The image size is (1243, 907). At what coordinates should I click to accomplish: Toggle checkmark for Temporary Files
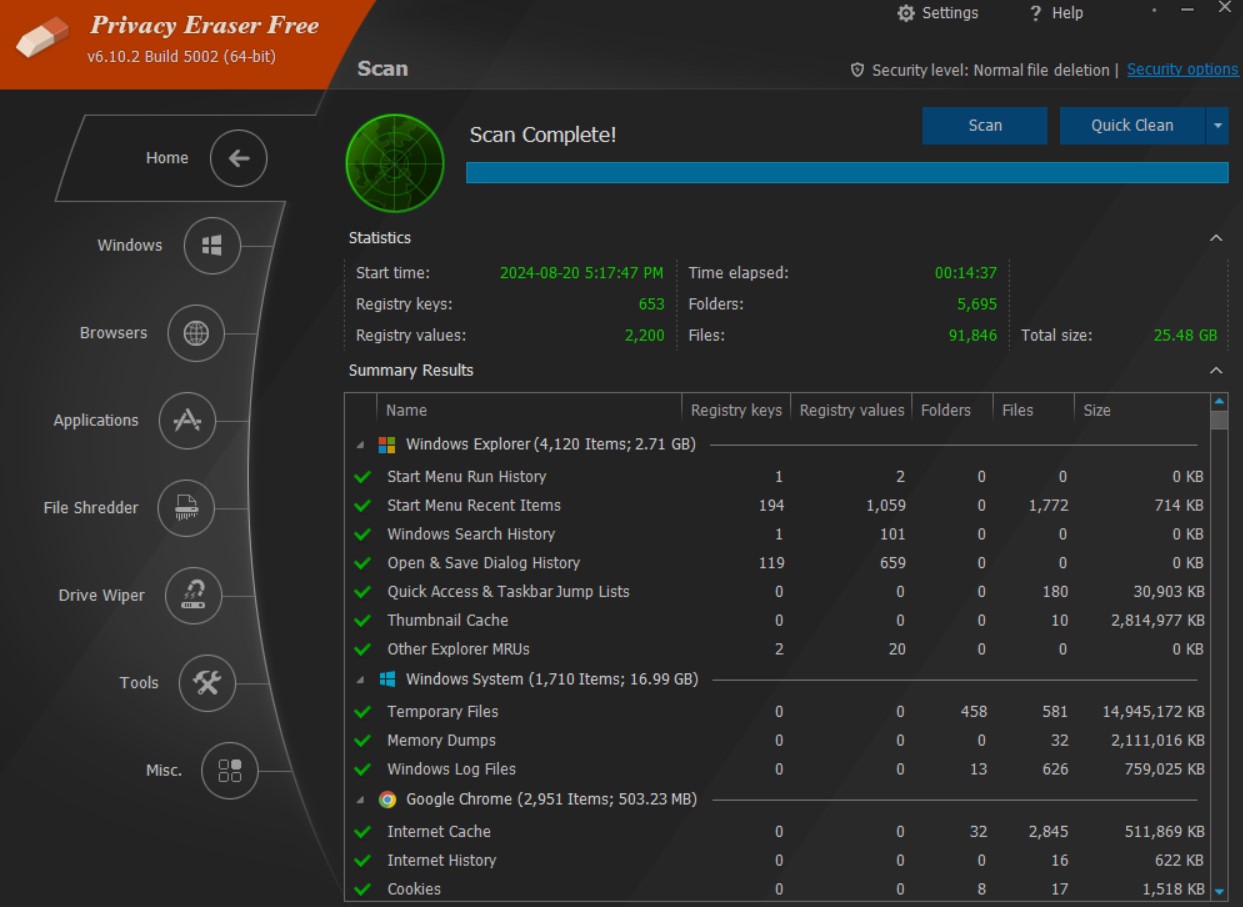click(x=363, y=712)
